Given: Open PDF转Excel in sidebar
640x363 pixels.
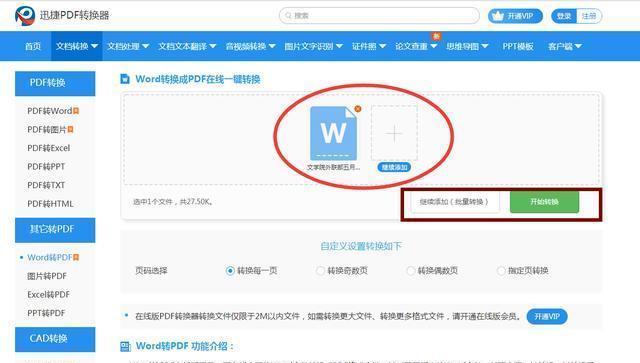Looking at the screenshot, I should pos(49,148).
